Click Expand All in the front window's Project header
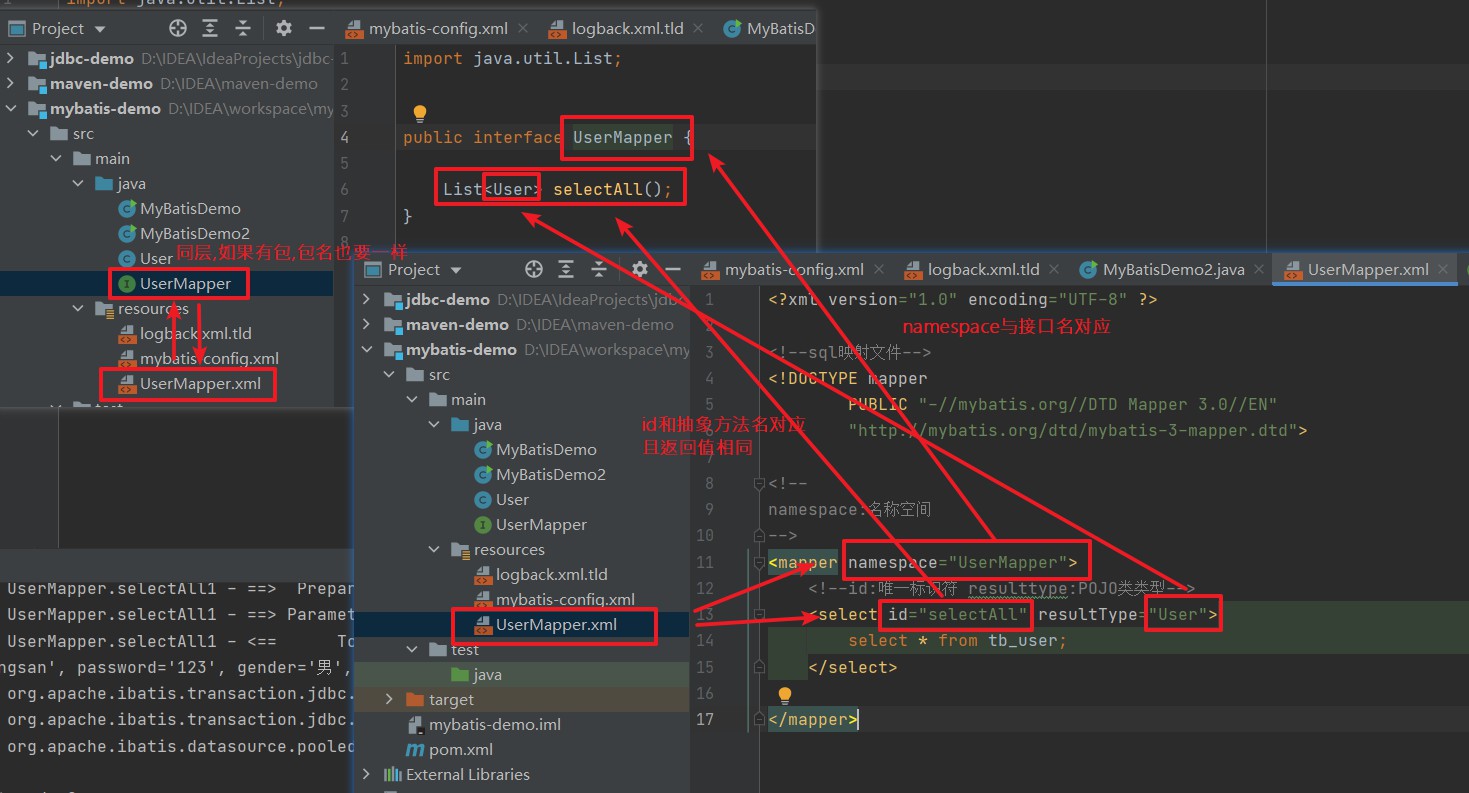Screen dimensions: 1469x793 [567, 269]
